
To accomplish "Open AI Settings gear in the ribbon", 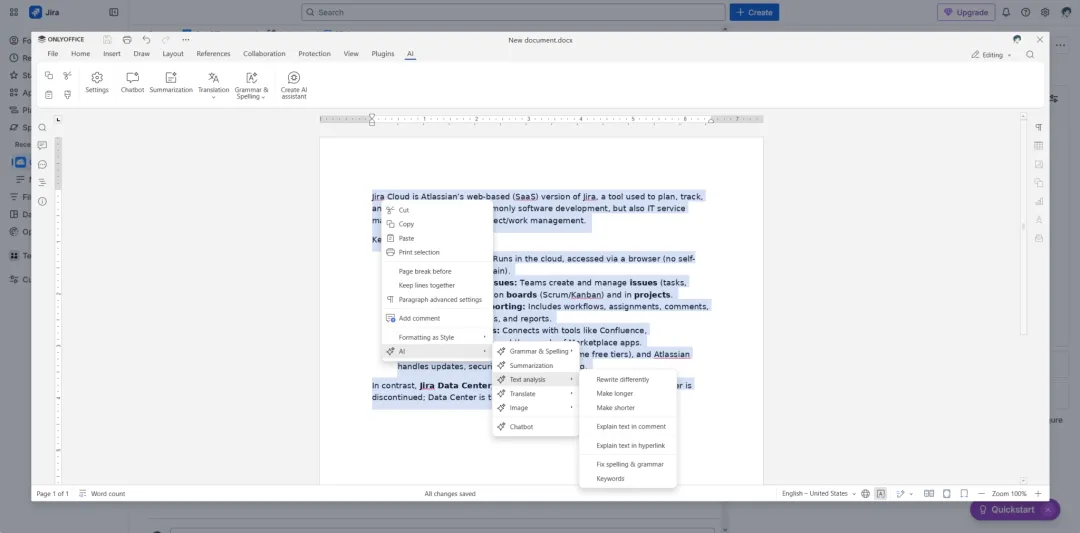I will pos(97,83).
